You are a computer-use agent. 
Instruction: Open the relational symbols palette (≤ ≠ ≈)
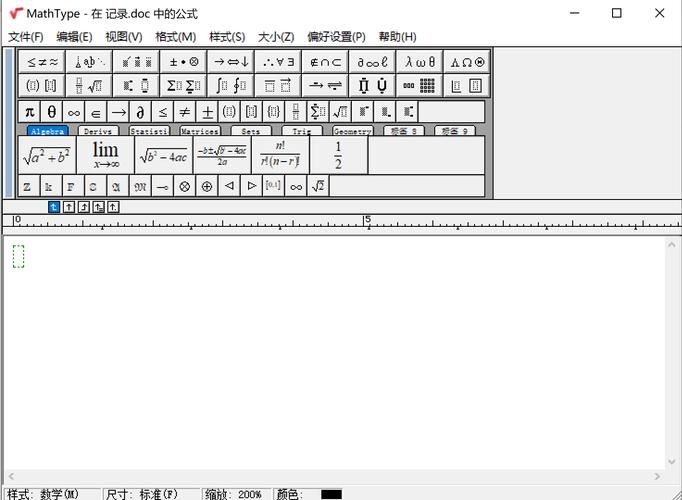click(x=41, y=61)
